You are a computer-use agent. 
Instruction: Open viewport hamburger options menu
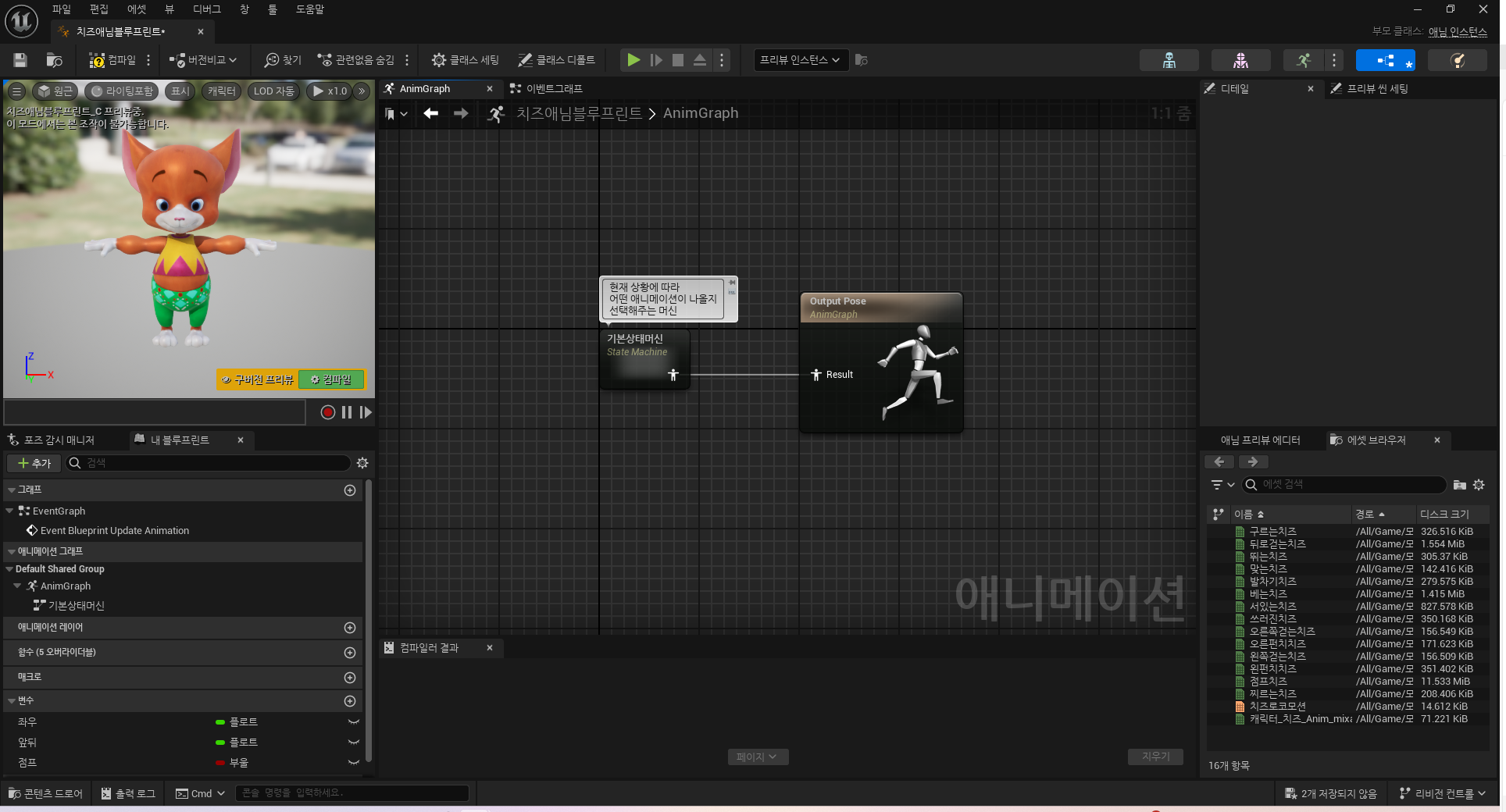16,91
